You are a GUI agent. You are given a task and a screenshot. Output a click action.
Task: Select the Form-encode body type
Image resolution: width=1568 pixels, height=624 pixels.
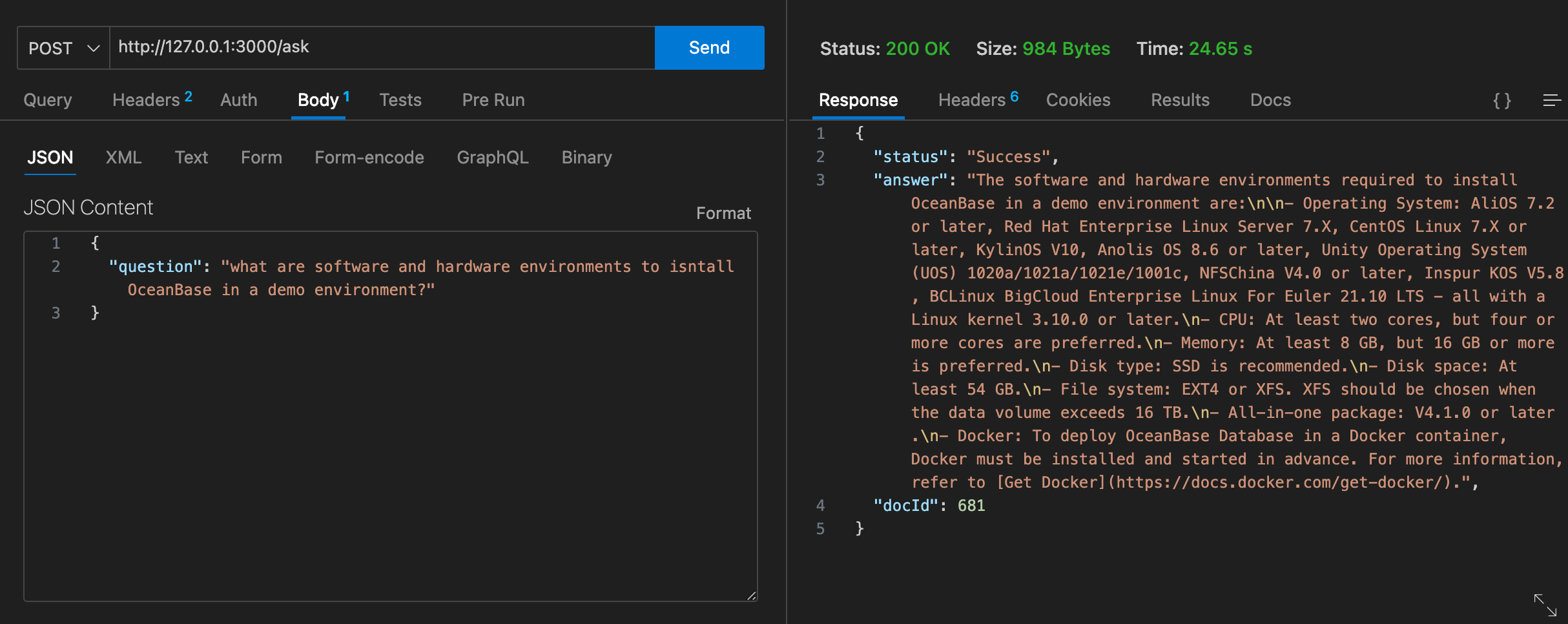tap(369, 158)
